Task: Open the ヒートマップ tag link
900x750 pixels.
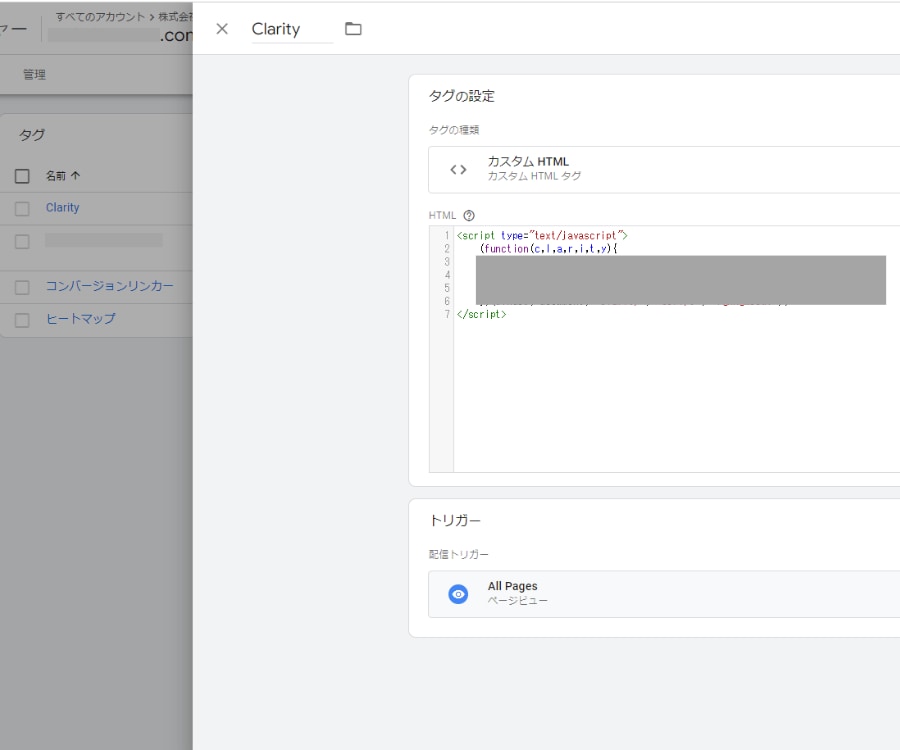Action: coord(80,319)
